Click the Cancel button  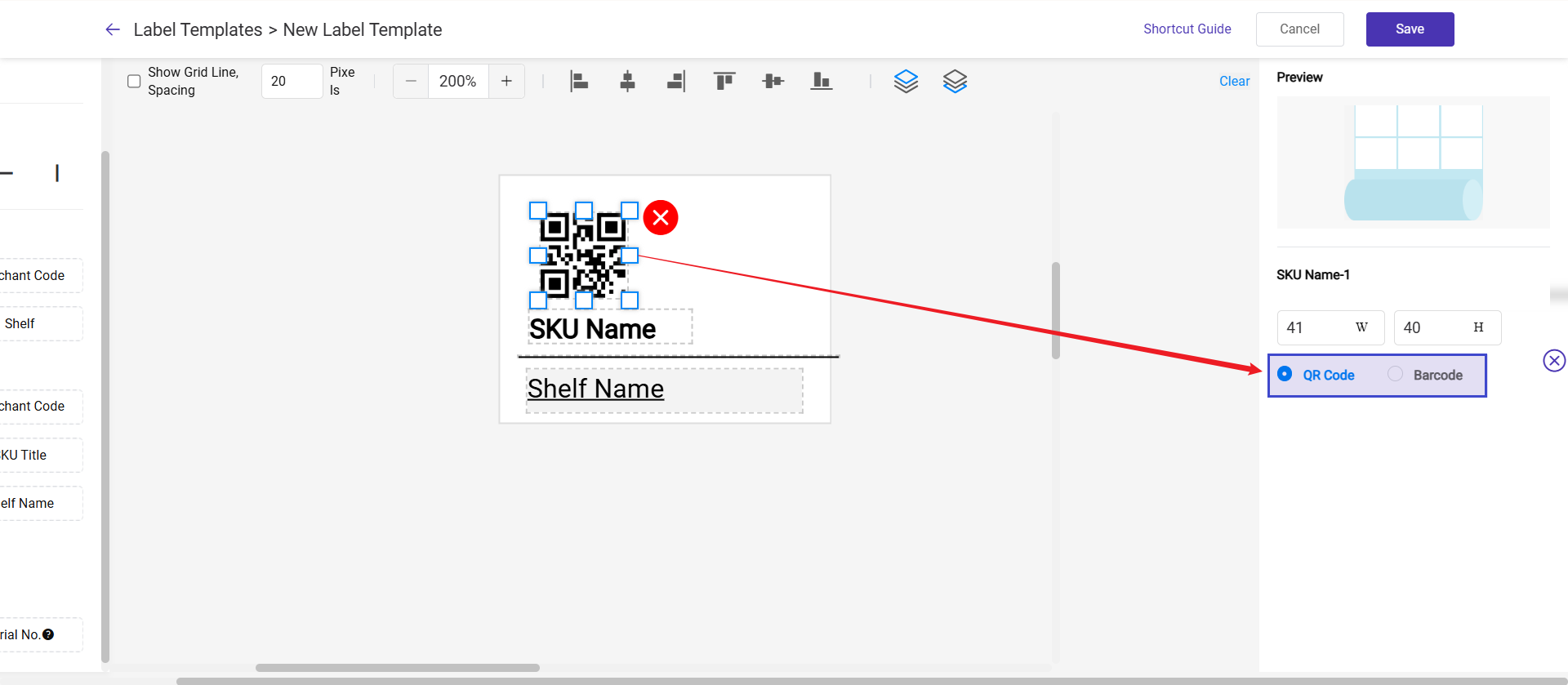pos(1299,29)
